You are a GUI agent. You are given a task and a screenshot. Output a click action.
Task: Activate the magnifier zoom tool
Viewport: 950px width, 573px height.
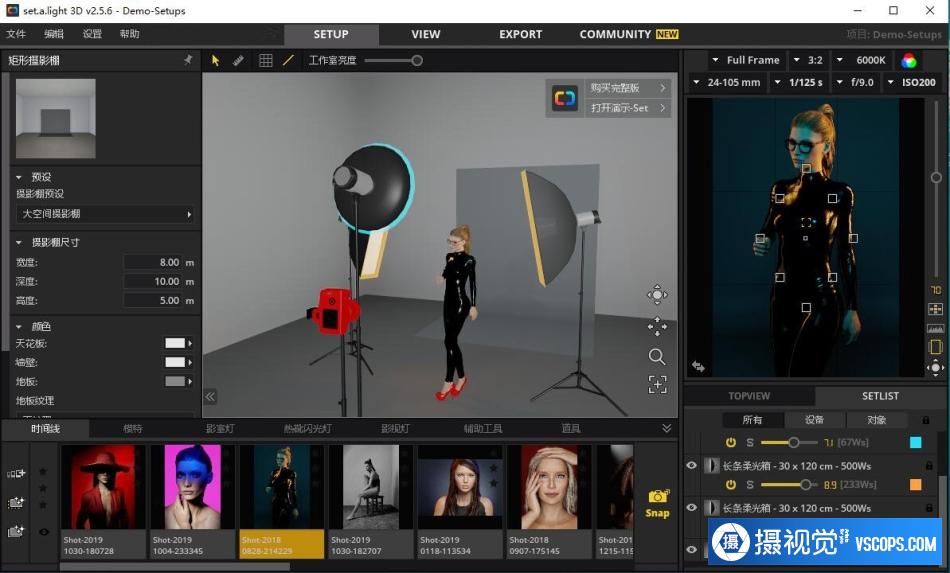pyautogui.click(x=657, y=356)
